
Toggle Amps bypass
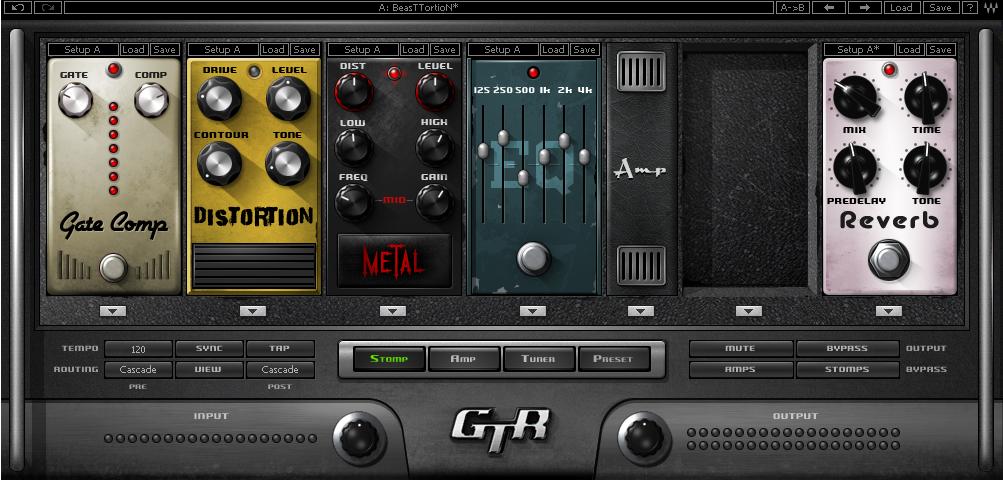tap(740, 370)
